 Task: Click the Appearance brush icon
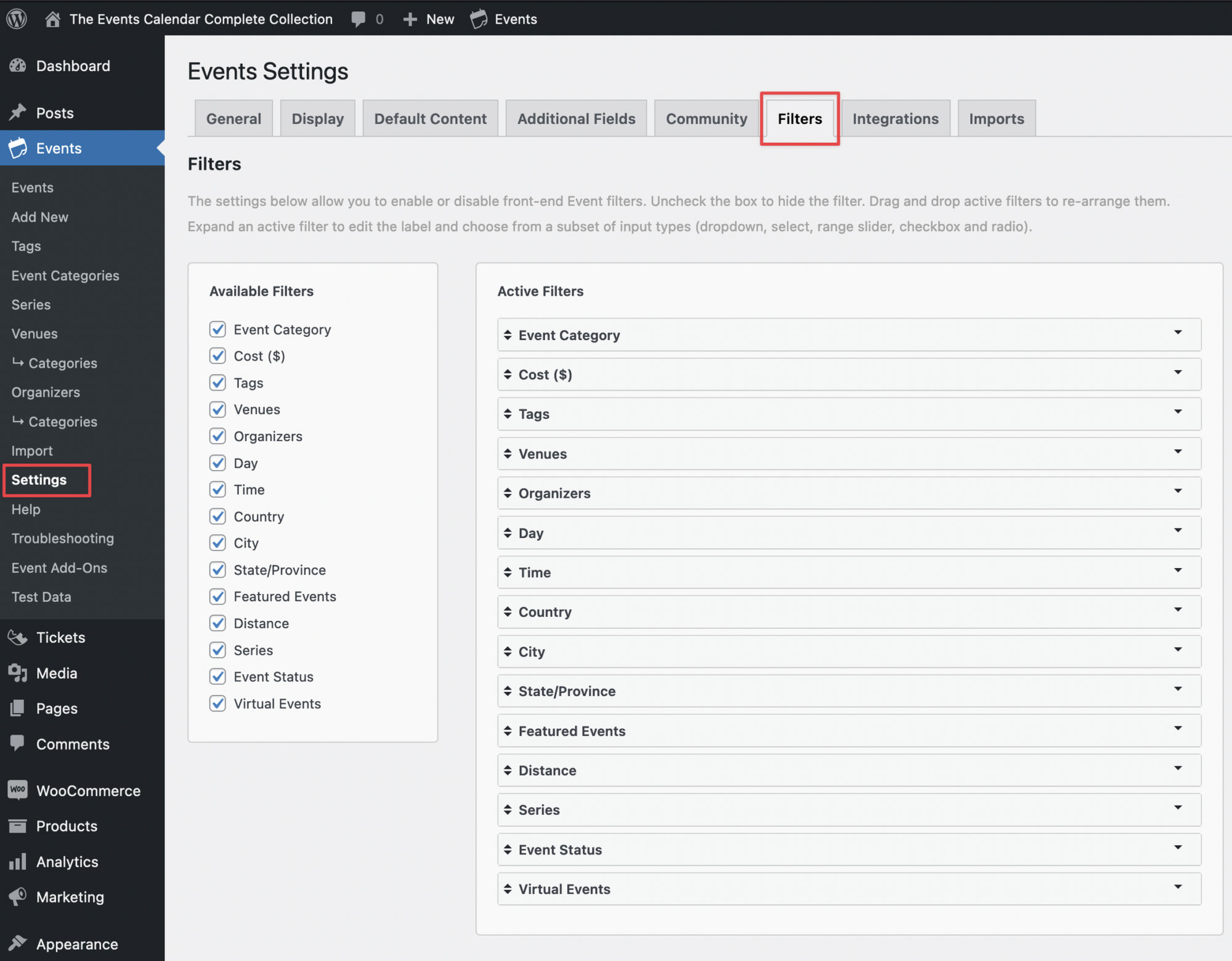pos(18,943)
